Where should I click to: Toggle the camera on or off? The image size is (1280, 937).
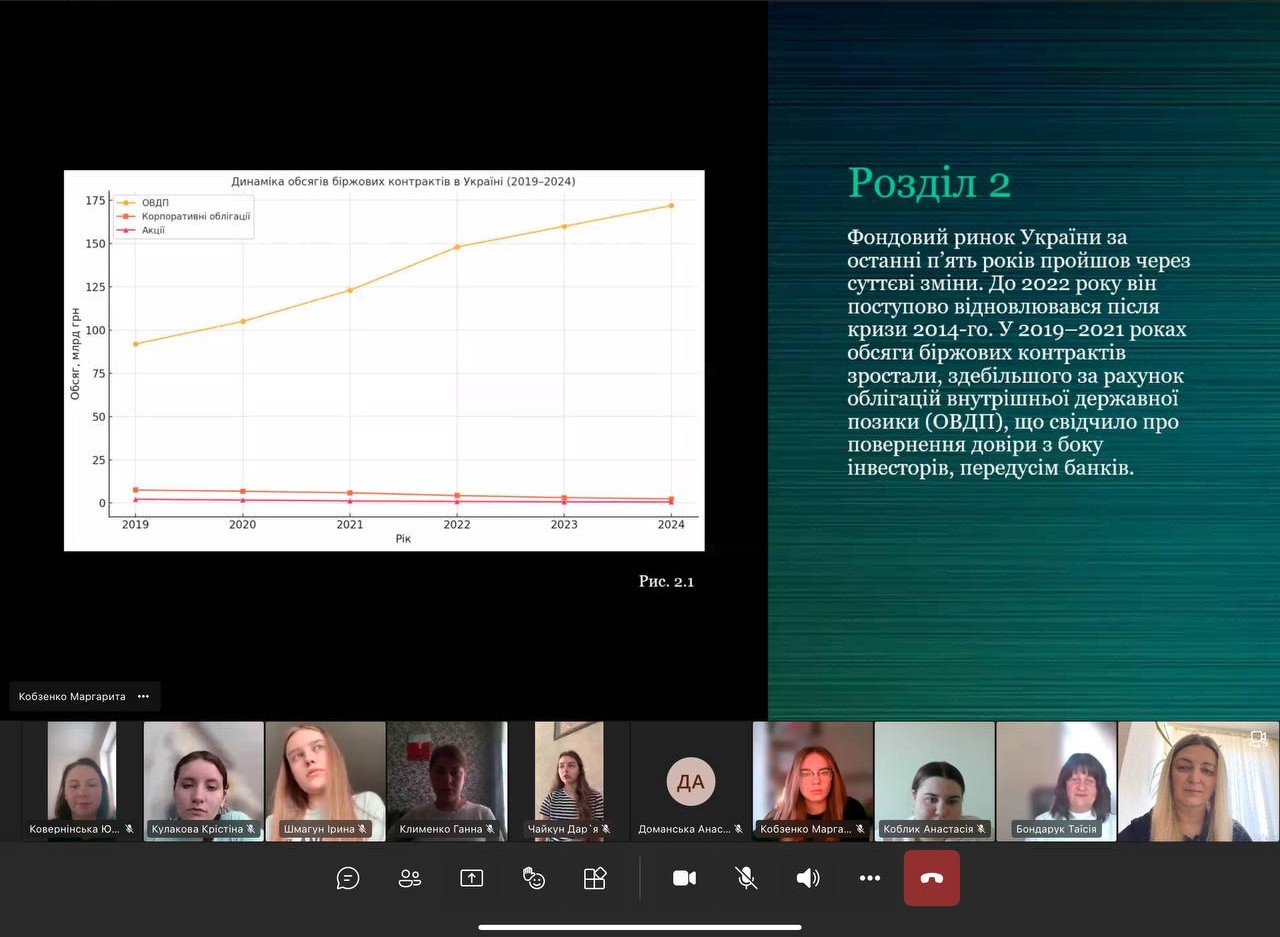(x=684, y=878)
